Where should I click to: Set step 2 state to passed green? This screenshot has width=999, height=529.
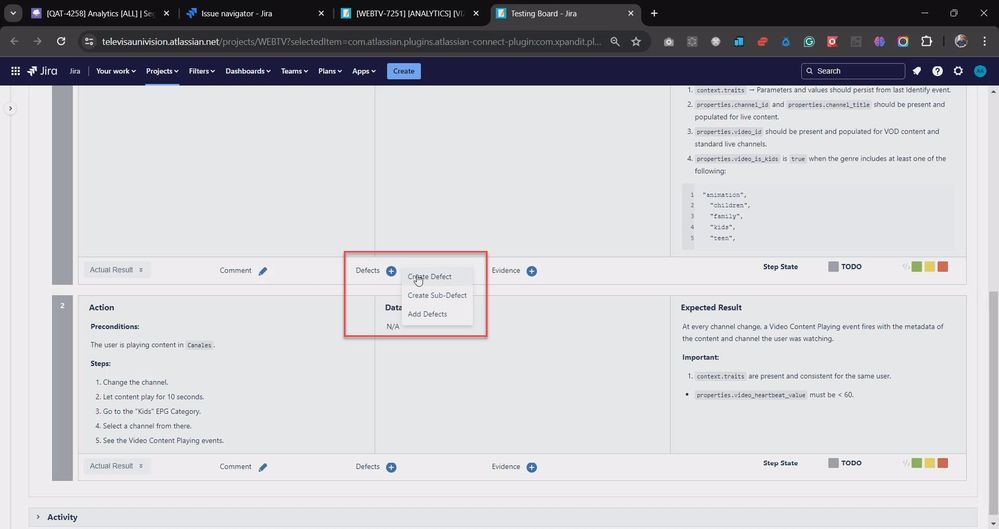(x=916, y=463)
